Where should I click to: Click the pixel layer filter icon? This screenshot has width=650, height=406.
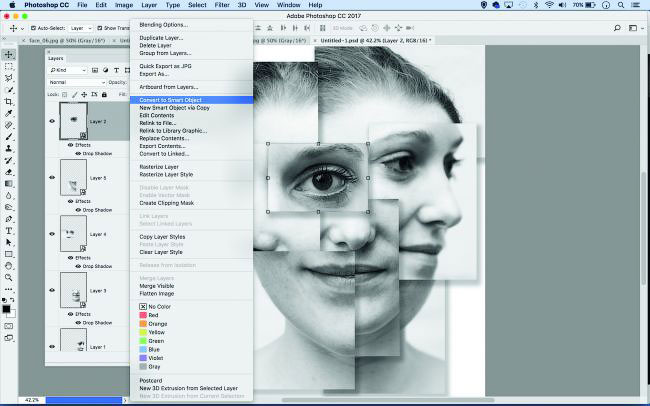[95, 71]
